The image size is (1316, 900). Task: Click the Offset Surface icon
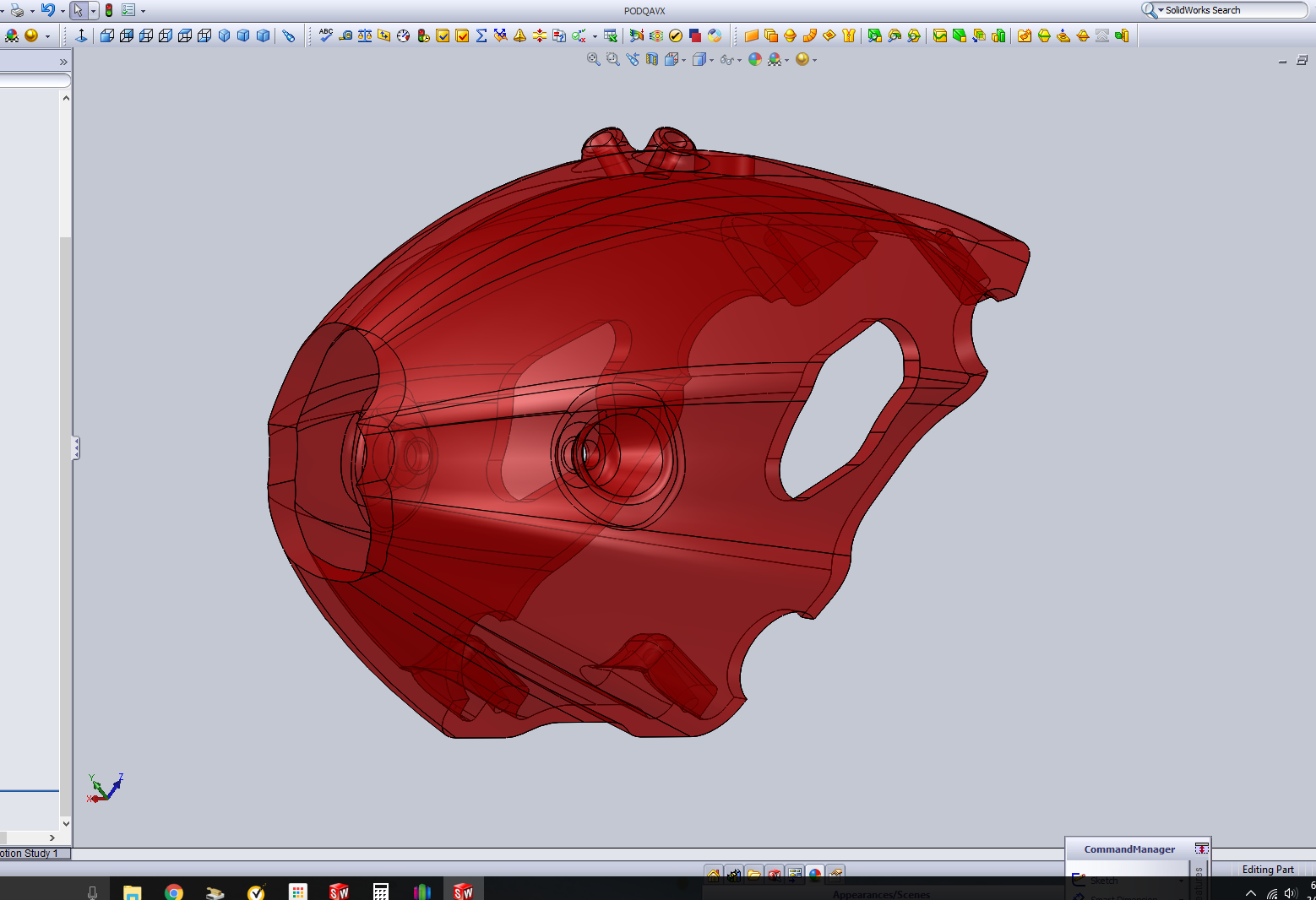[x=770, y=35]
